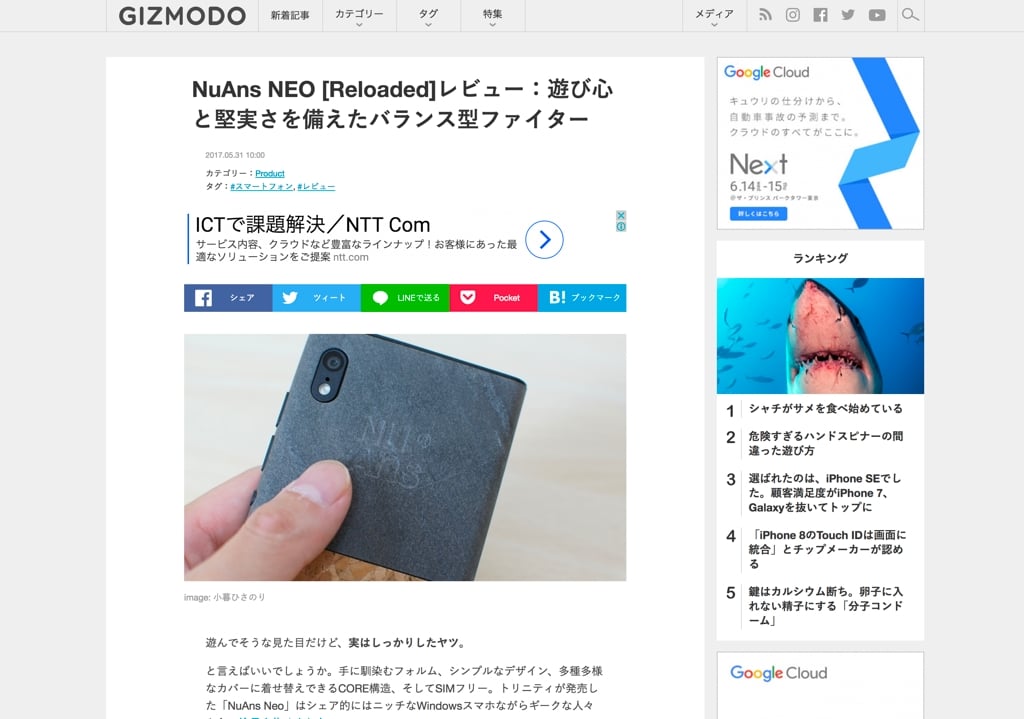Viewport: 1024px width, 719px height.
Task: Click the GIZMODO logo
Action: tap(182, 16)
